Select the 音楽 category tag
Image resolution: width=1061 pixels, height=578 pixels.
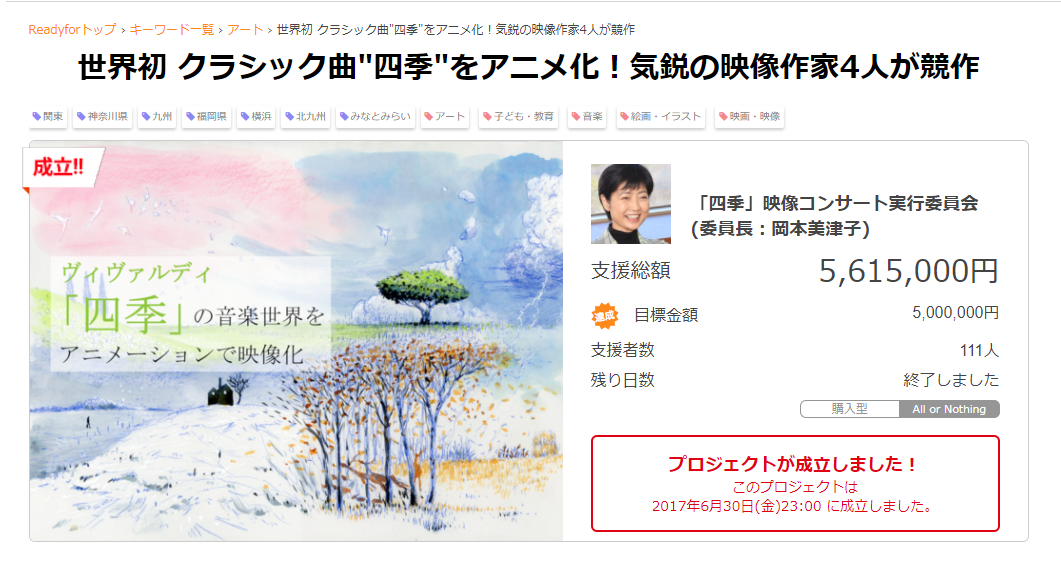[x=587, y=116]
